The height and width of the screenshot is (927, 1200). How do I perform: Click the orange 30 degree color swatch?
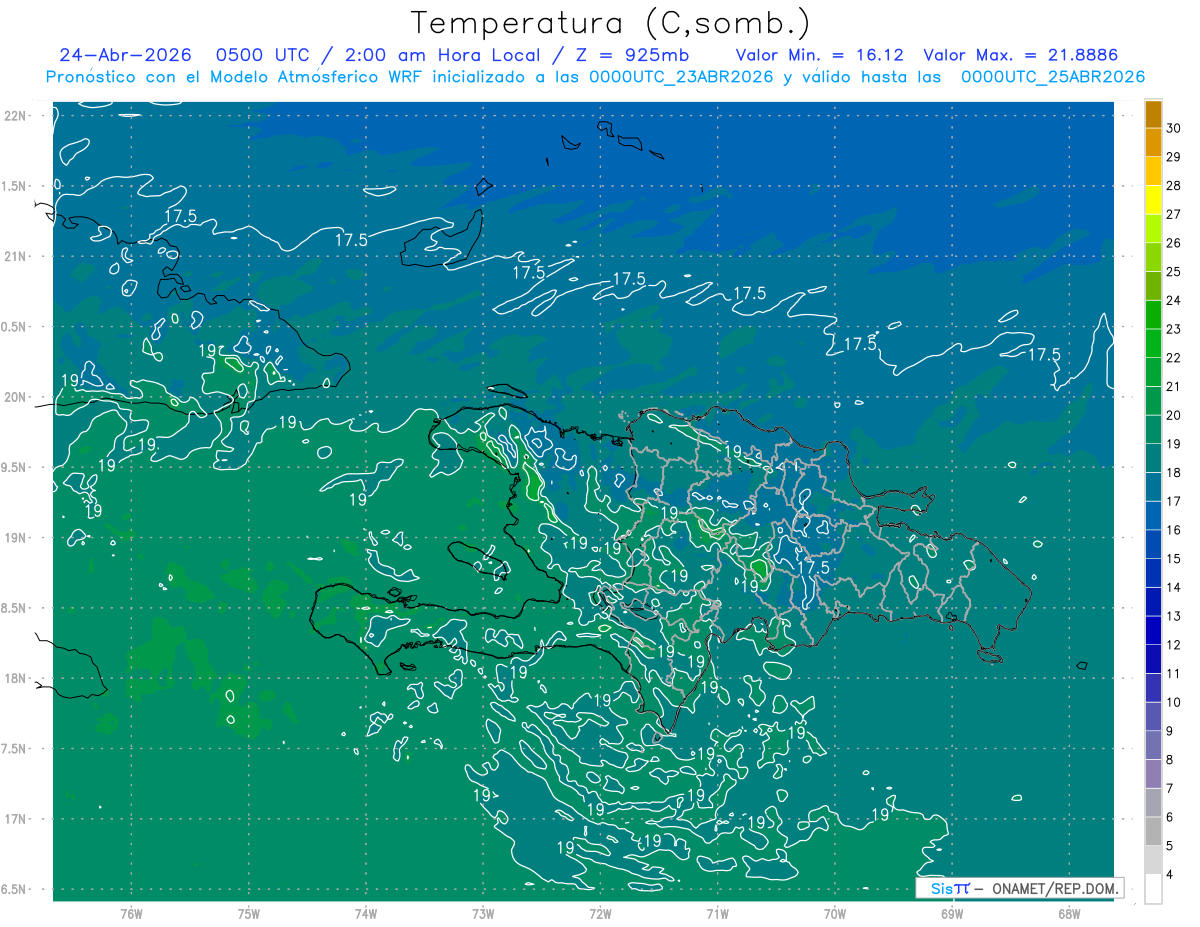coord(1153,114)
